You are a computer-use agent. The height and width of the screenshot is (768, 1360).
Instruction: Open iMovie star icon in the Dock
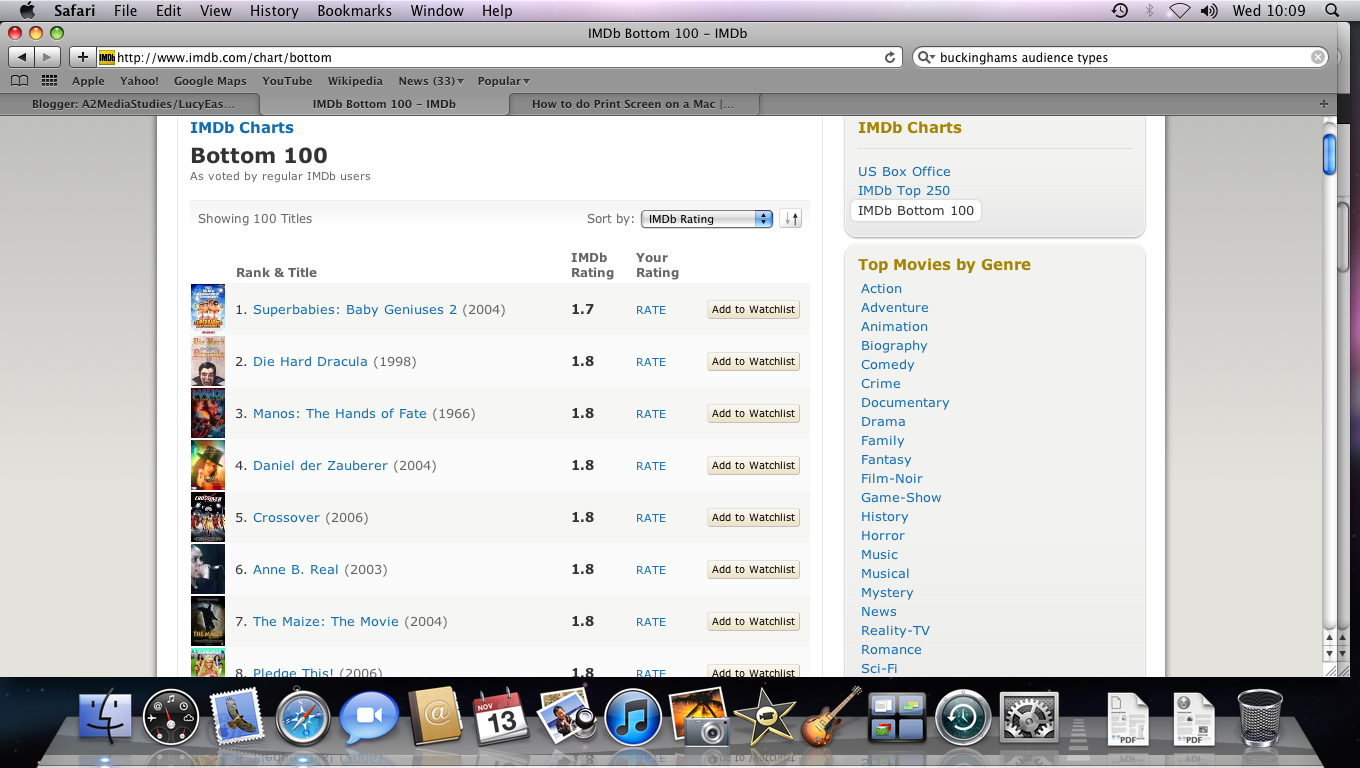click(x=765, y=716)
